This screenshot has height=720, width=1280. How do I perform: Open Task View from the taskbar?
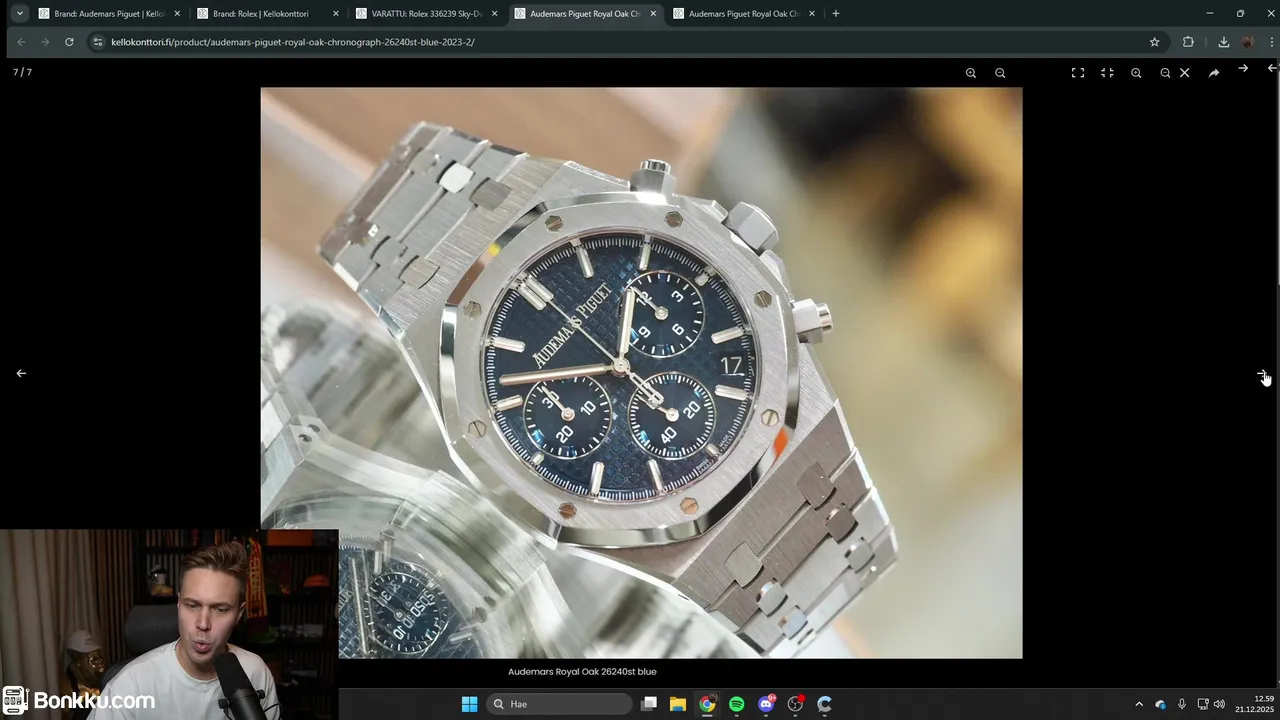(649, 704)
